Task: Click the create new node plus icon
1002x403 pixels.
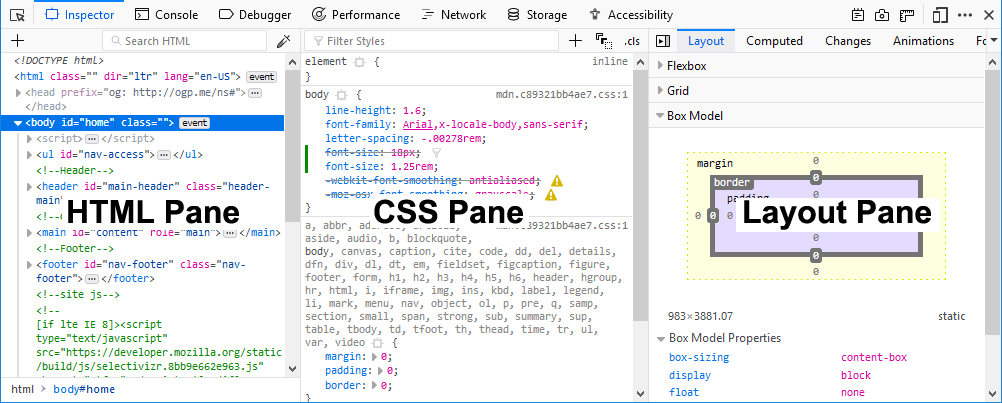Action: 17,41
